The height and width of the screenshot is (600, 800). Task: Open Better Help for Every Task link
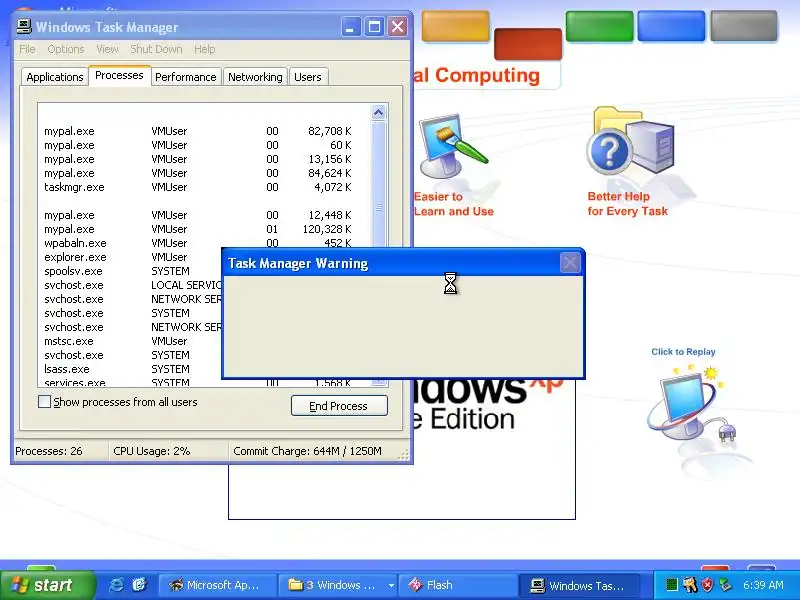coord(628,204)
